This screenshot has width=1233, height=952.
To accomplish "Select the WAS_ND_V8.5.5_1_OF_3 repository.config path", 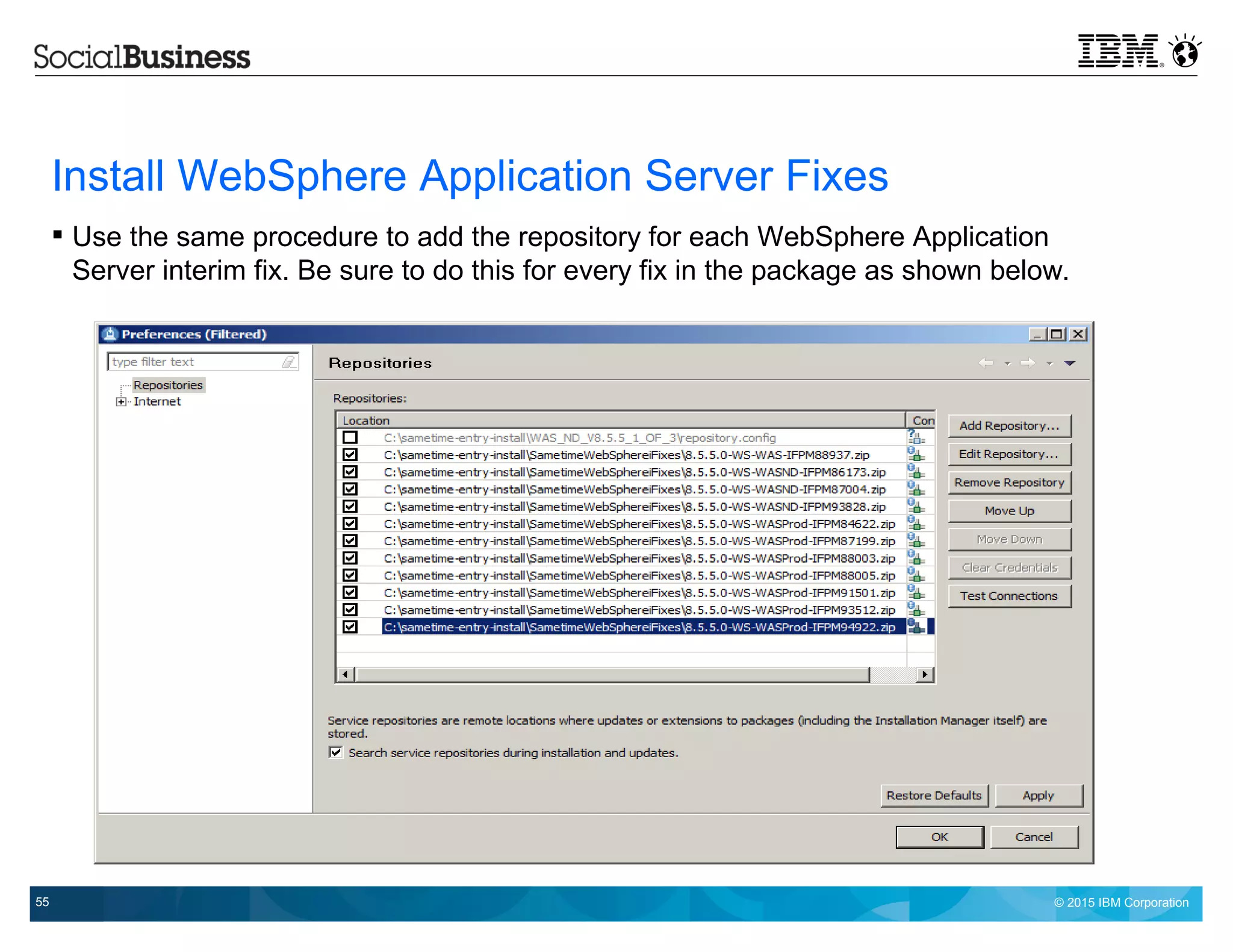I will click(x=580, y=437).
